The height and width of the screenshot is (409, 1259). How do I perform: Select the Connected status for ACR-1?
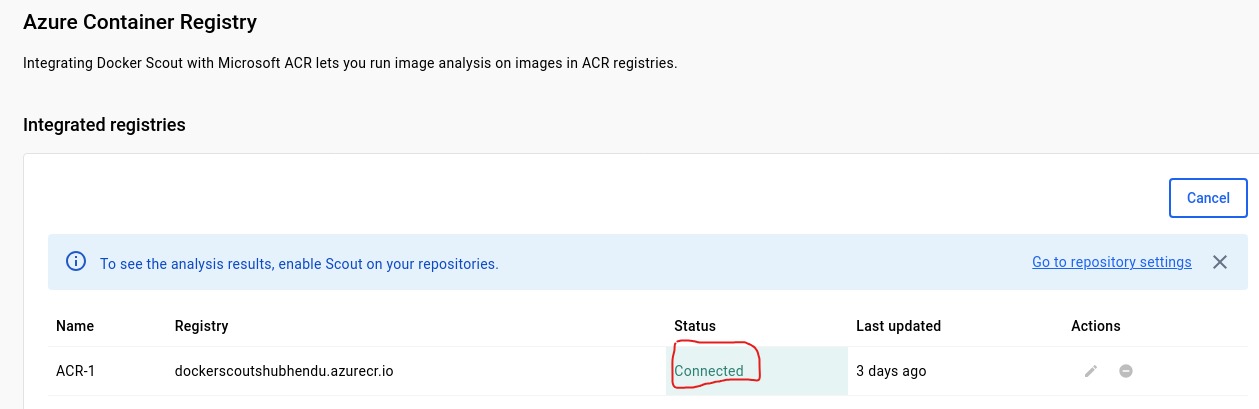[x=709, y=371]
